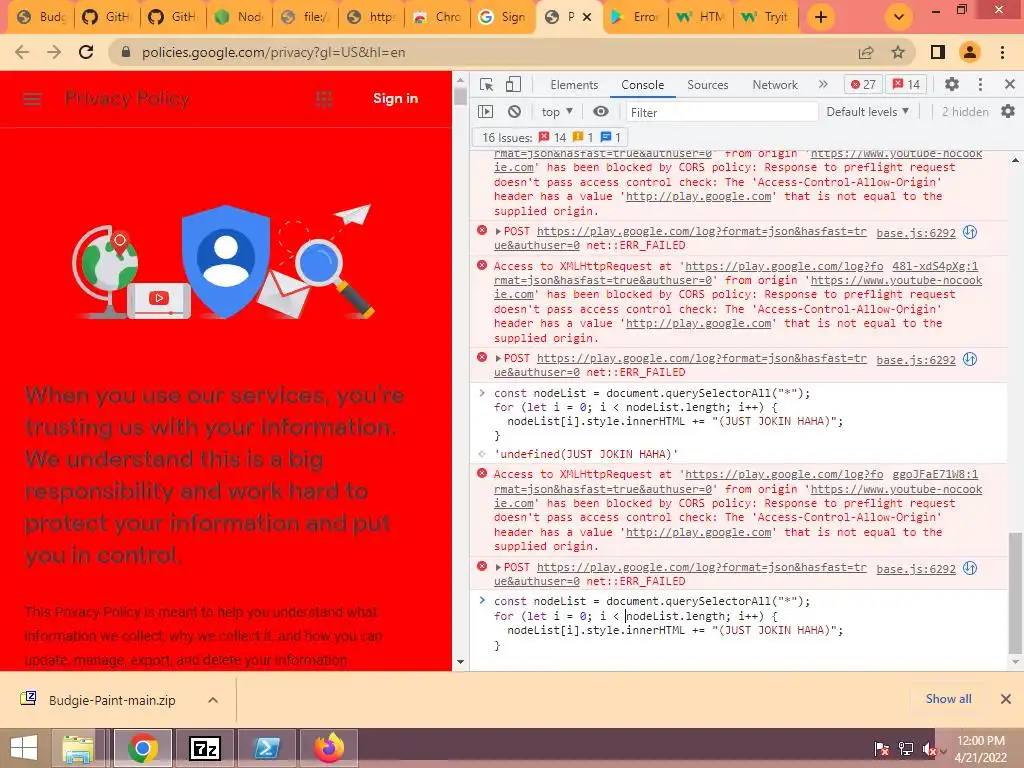1024x768 pixels.
Task: Close the DevTools panel
Action: (1010, 84)
